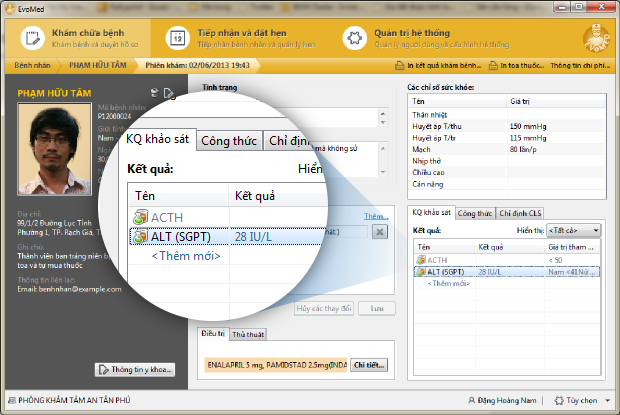Open PHẠM HỮU TÂM breadcrumb item

click(98, 66)
